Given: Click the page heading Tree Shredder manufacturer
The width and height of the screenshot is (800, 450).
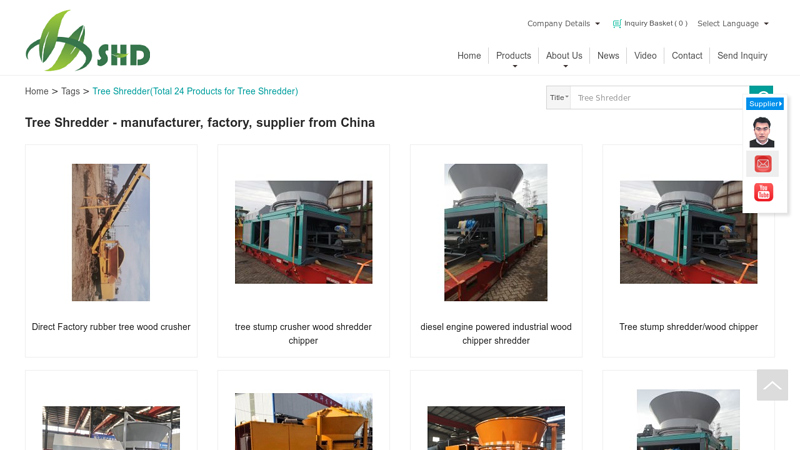Looking at the screenshot, I should click(200, 123).
